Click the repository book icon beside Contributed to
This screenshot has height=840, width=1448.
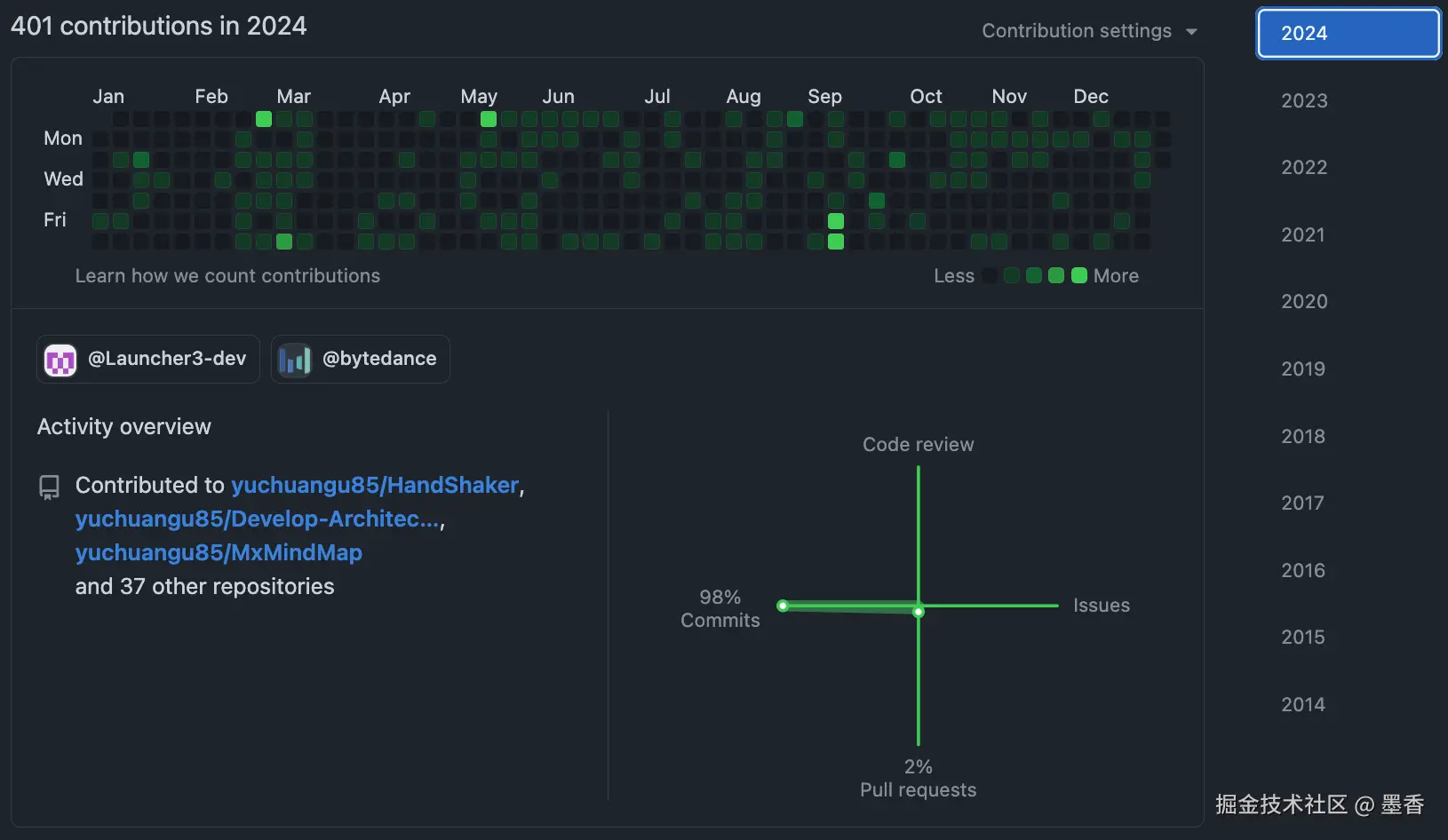(48, 486)
